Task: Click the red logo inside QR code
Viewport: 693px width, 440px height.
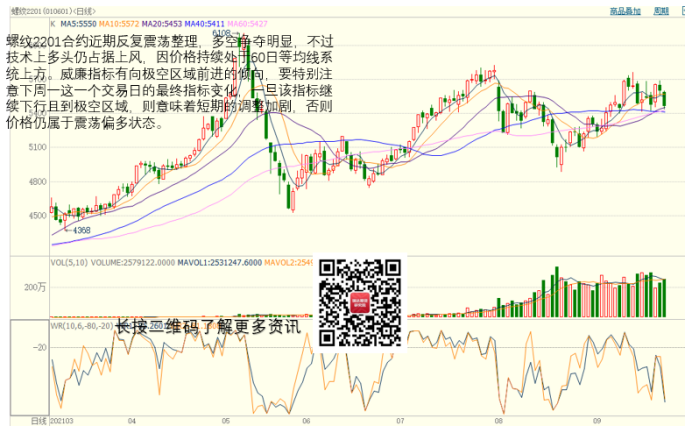Action: coord(360,301)
